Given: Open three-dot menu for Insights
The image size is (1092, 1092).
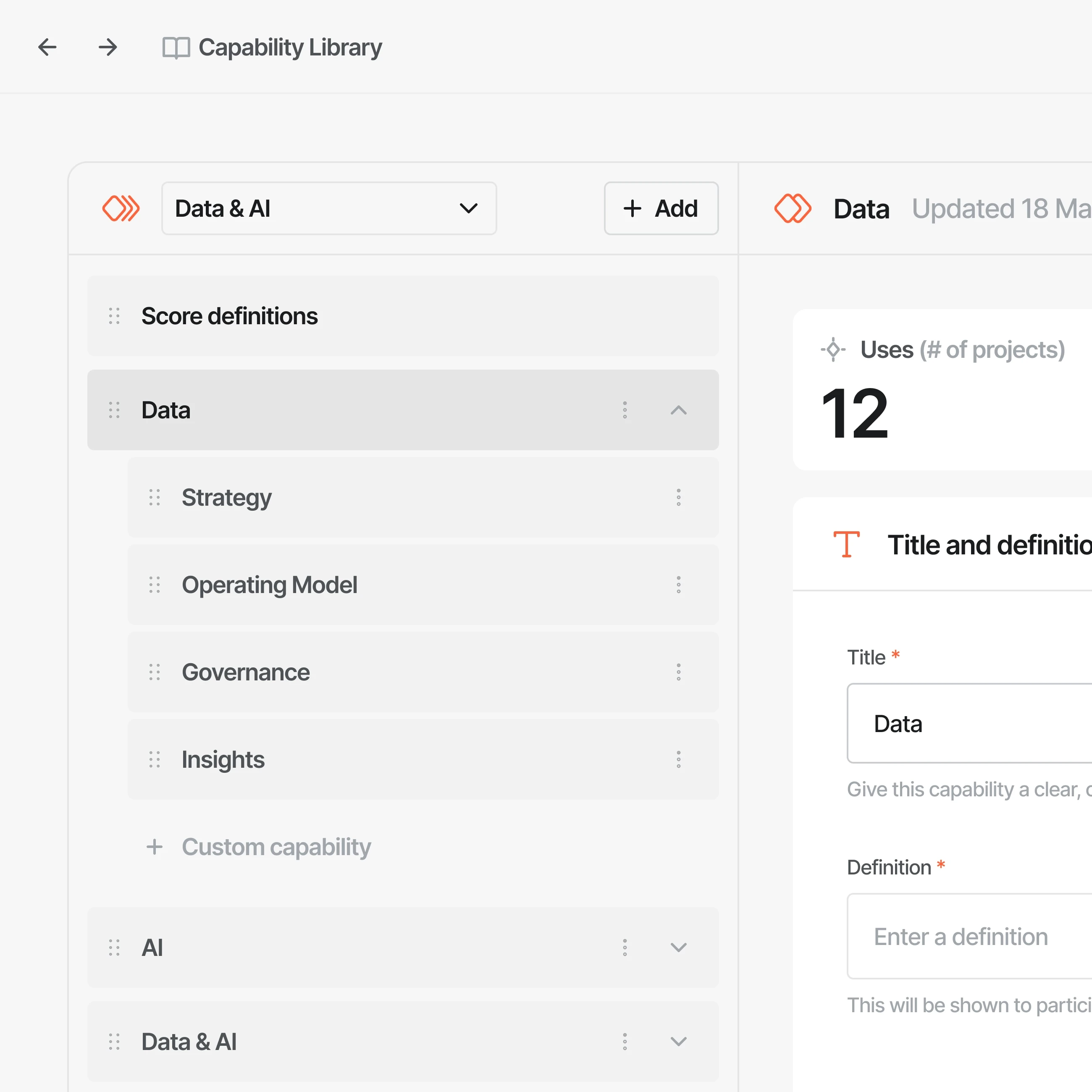Looking at the screenshot, I should click(678, 759).
